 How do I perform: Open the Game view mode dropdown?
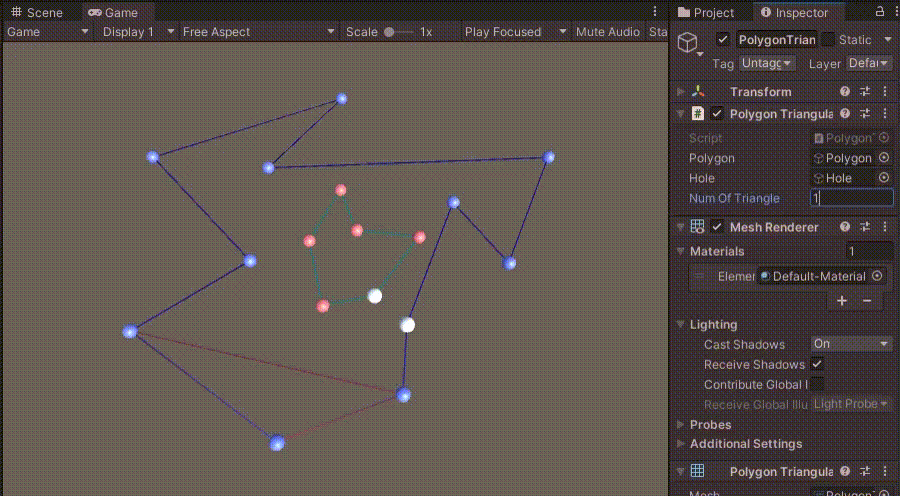48,32
